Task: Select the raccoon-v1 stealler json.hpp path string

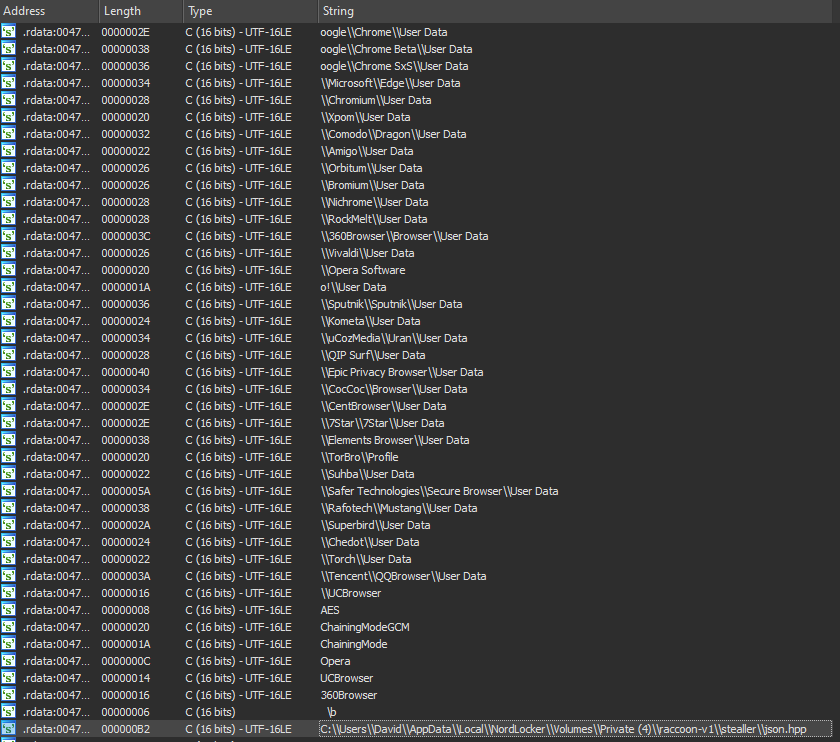Action: coord(563,729)
